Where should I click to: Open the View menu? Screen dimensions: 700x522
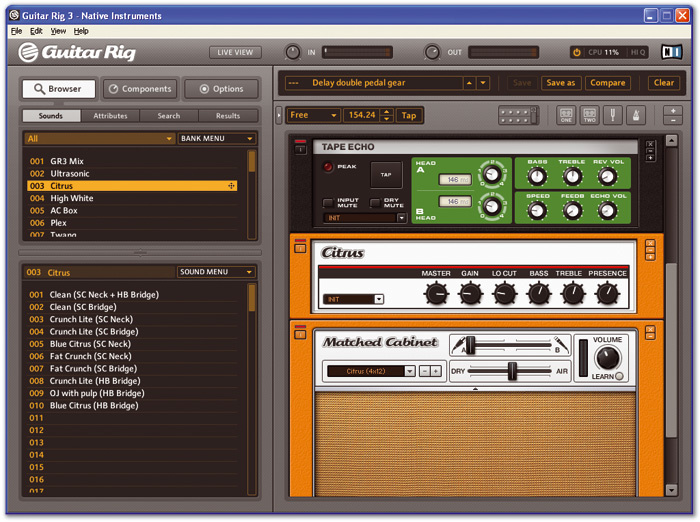pyautogui.click(x=58, y=31)
